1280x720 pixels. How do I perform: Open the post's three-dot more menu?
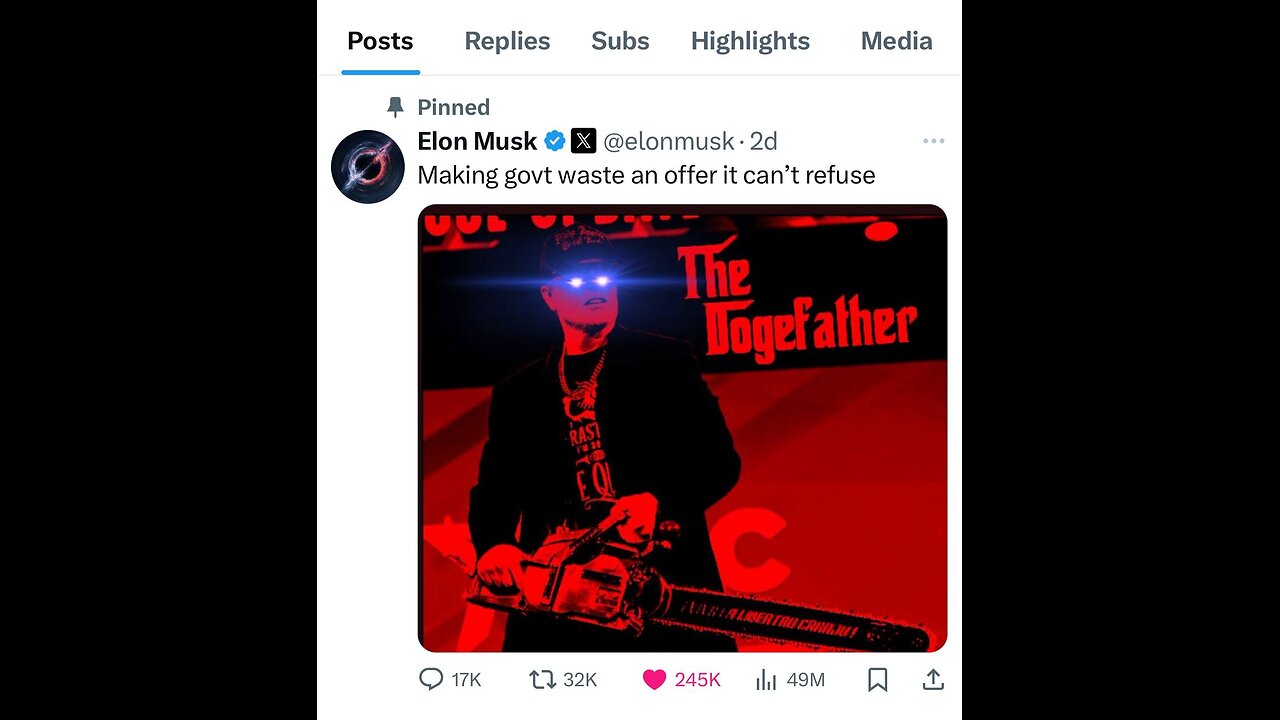click(934, 141)
